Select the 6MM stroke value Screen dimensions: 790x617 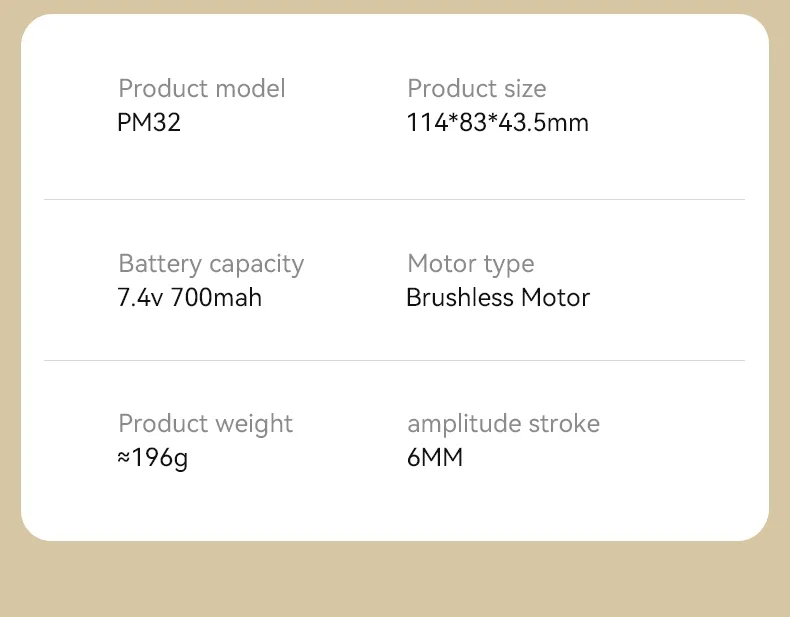435,459
